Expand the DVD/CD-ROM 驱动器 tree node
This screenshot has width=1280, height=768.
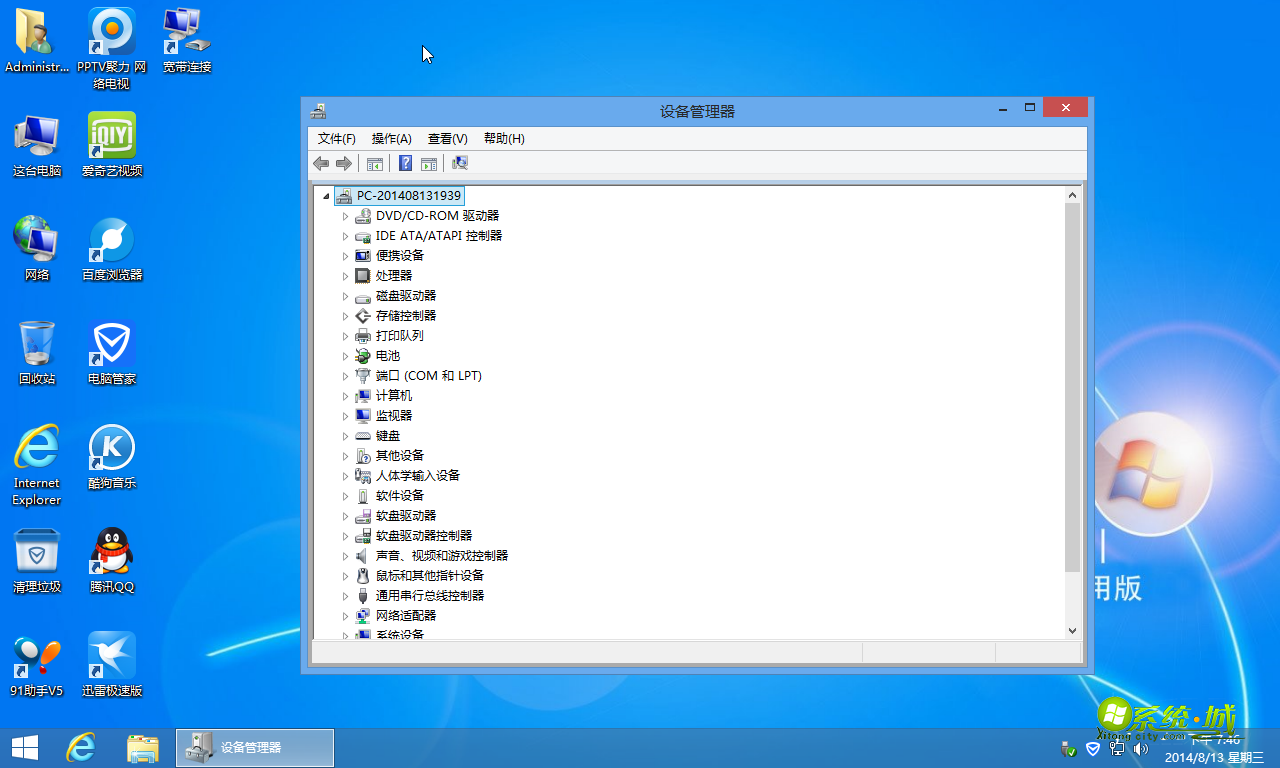[345, 215]
